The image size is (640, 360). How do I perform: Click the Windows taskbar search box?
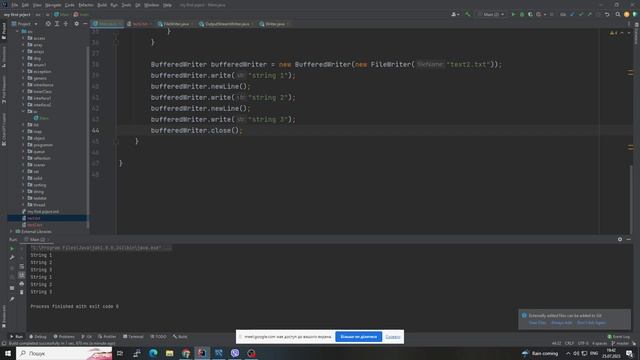click(64, 353)
